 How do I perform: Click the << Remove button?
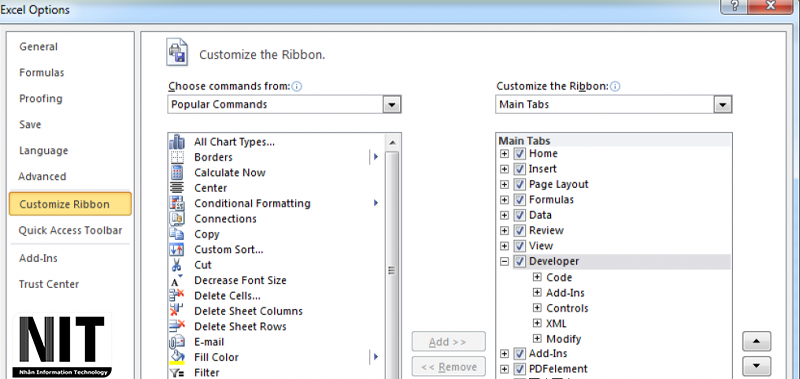click(x=448, y=367)
